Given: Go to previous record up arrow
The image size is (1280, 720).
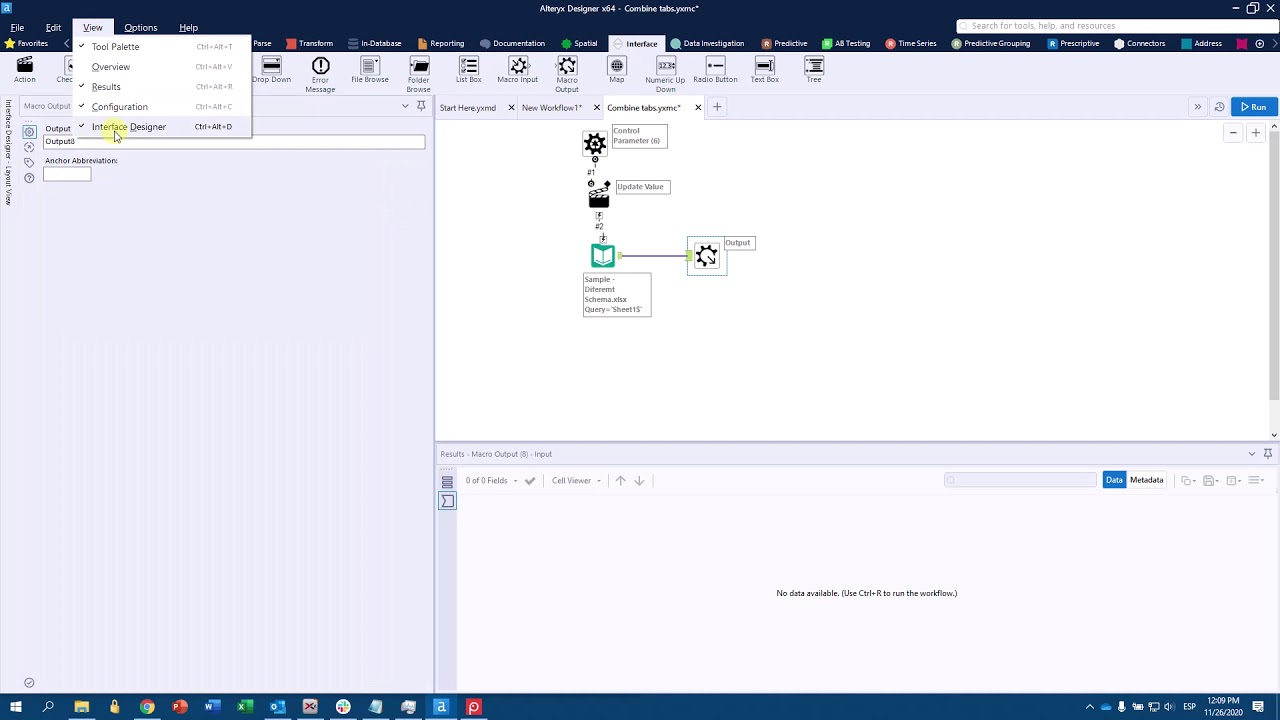Looking at the screenshot, I should pos(621,481).
